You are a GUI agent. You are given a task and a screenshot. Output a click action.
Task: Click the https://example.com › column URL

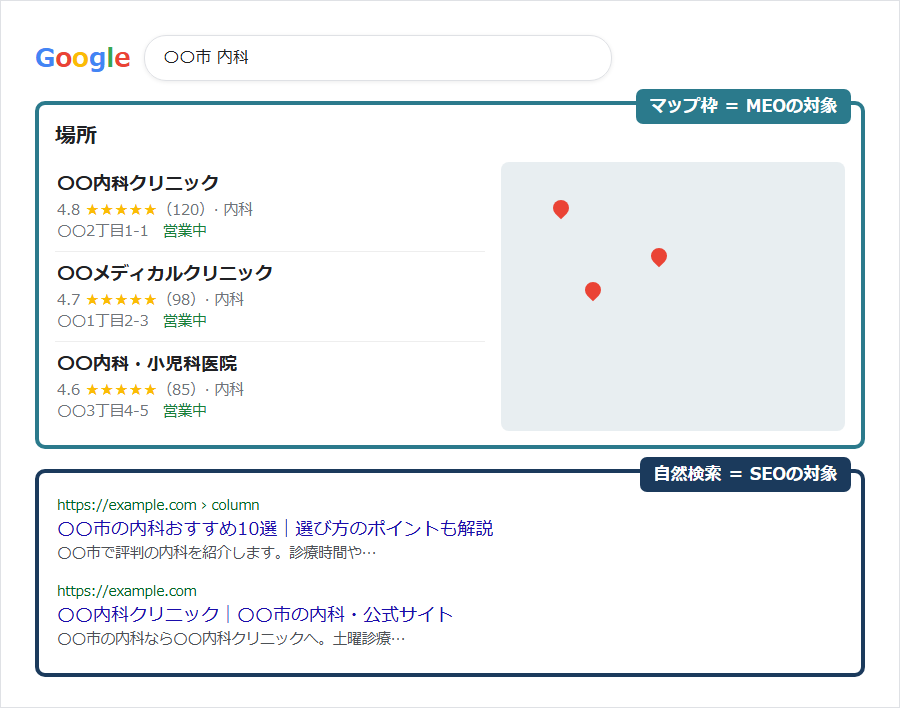coord(158,505)
